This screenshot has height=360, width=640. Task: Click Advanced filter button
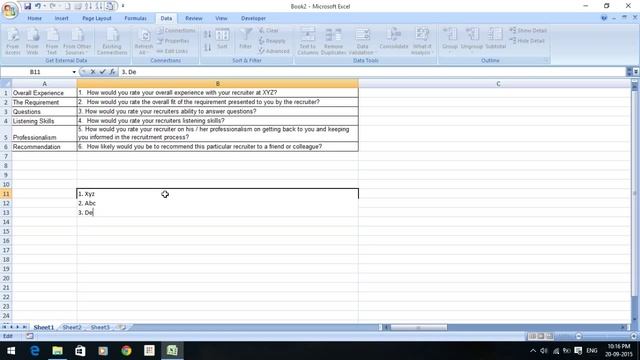click(x=274, y=51)
